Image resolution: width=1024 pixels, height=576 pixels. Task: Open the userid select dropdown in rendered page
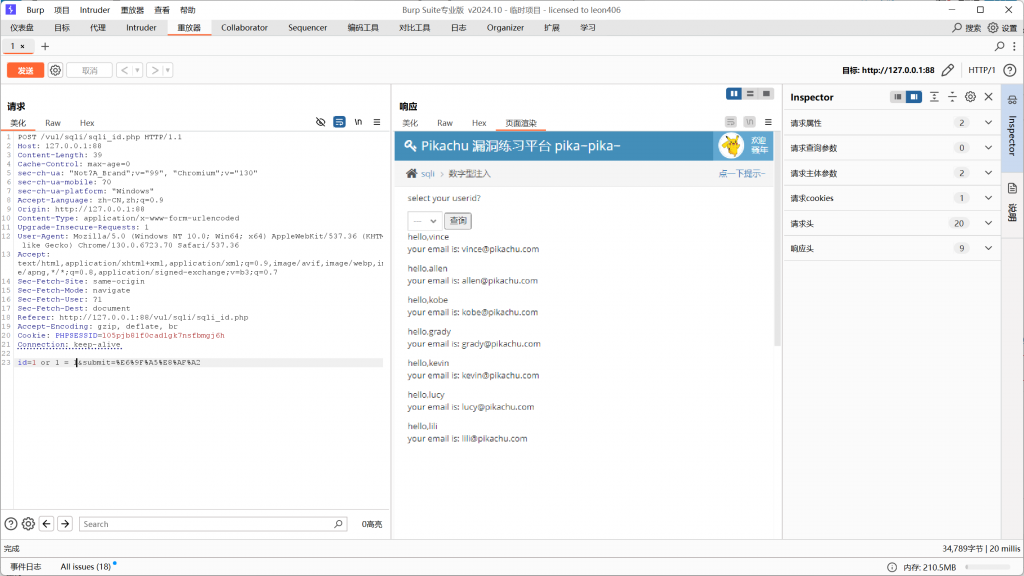[424, 221]
